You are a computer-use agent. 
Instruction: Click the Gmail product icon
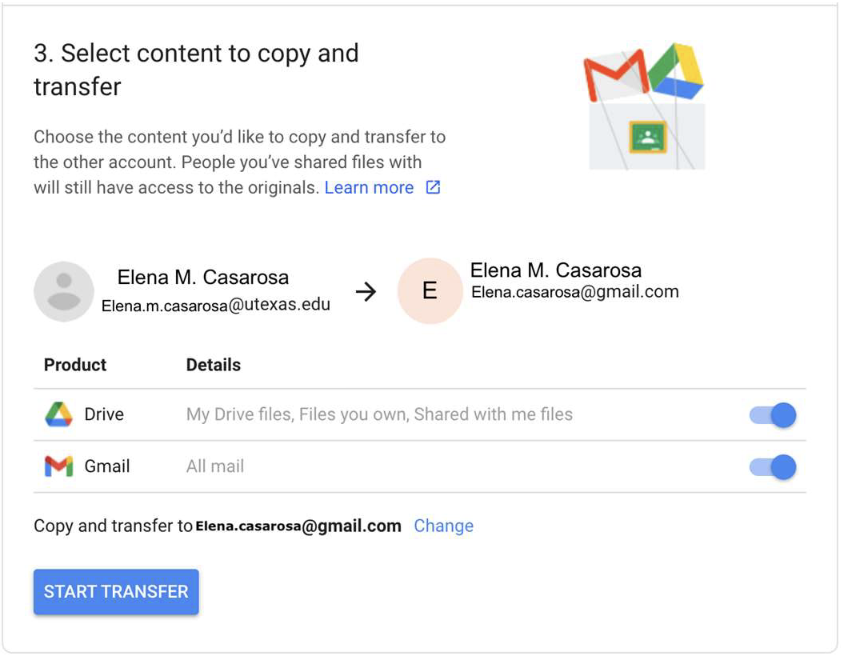point(59,466)
